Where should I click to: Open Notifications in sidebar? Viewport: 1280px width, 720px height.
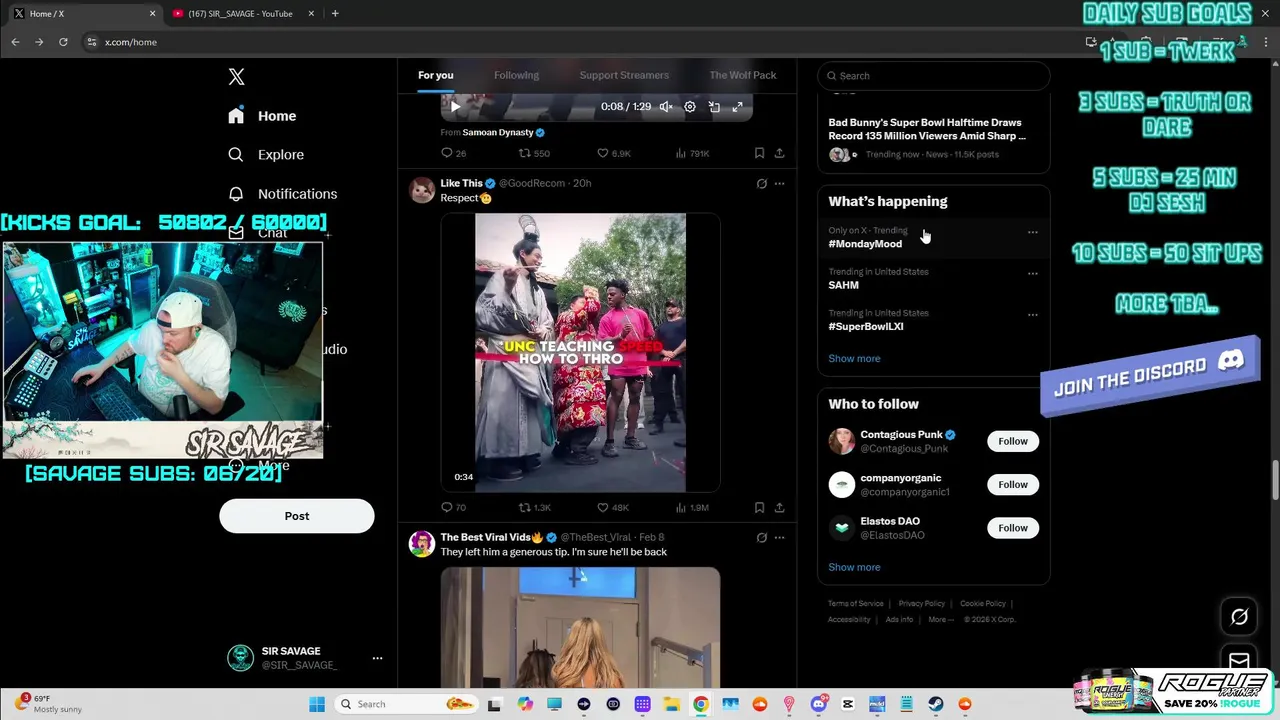click(x=282, y=194)
